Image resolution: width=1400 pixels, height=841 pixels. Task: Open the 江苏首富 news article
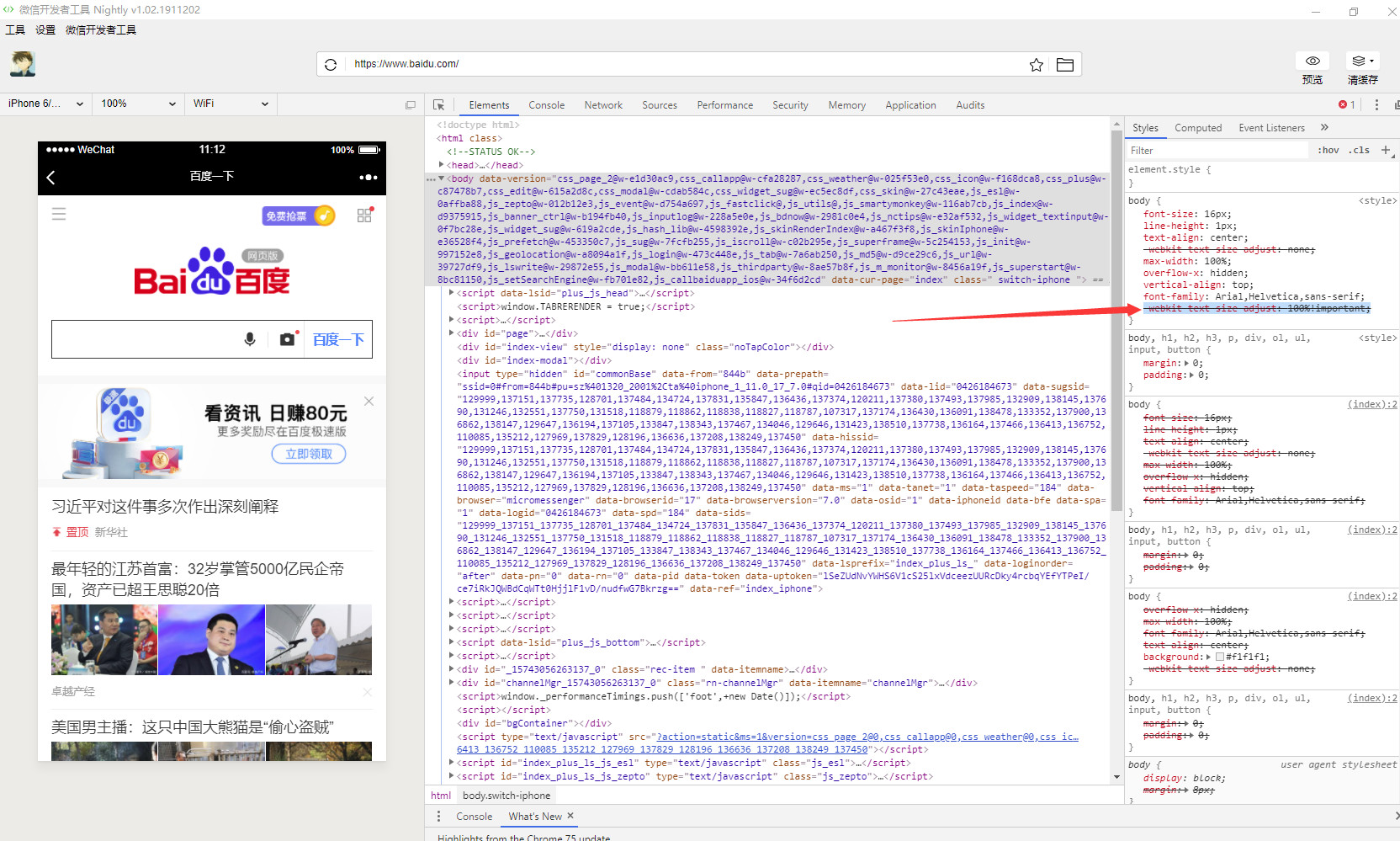coord(198,579)
